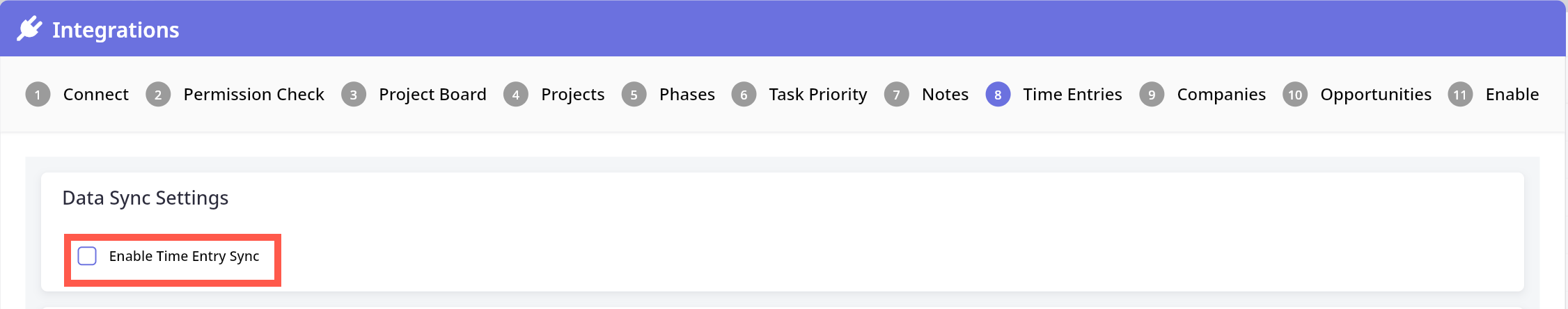The width and height of the screenshot is (1568, 309).
Task: Select the highlighted step 8 circle
Action: pos(998,95)
